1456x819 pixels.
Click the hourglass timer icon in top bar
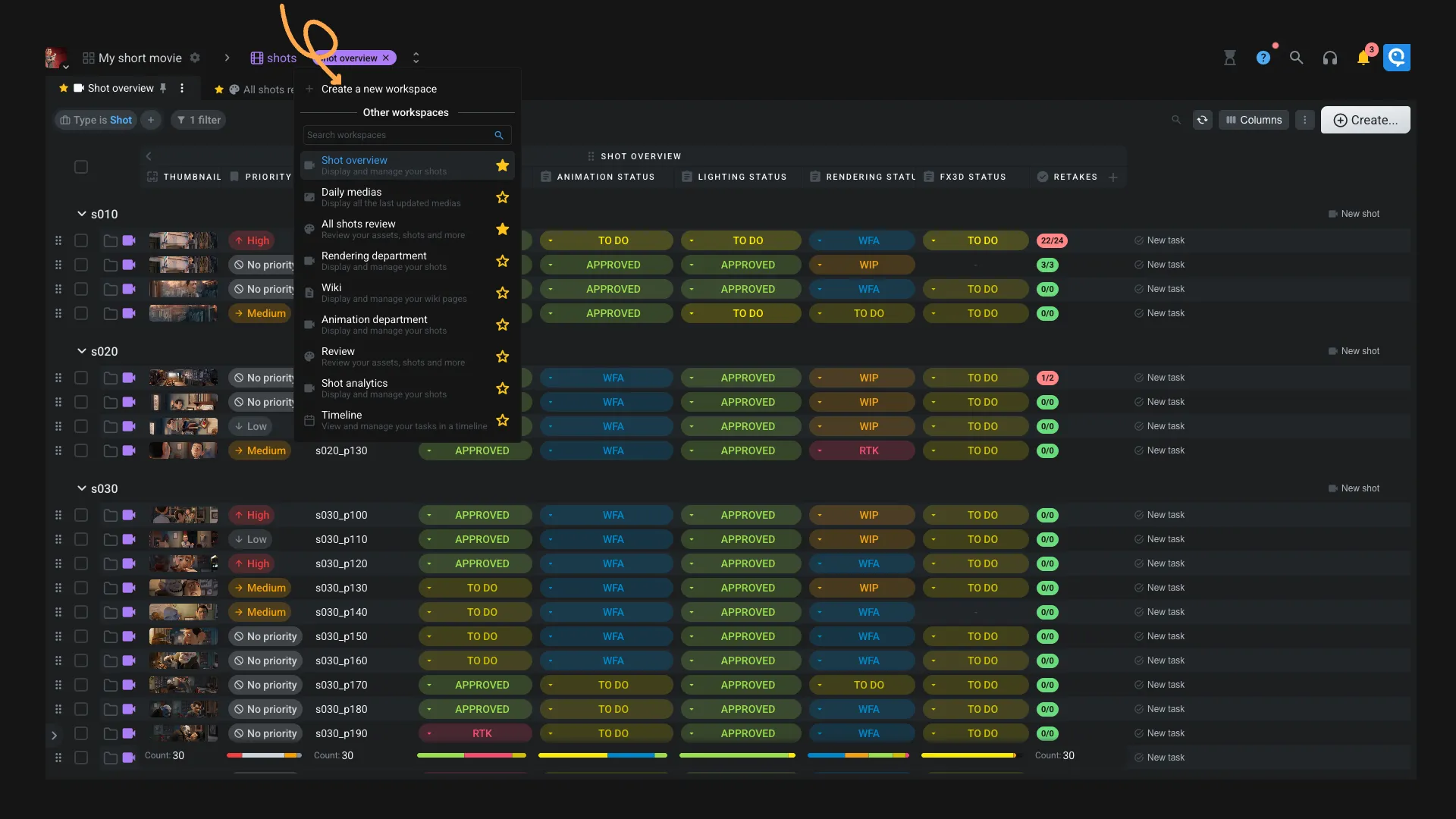[1229, 57]
